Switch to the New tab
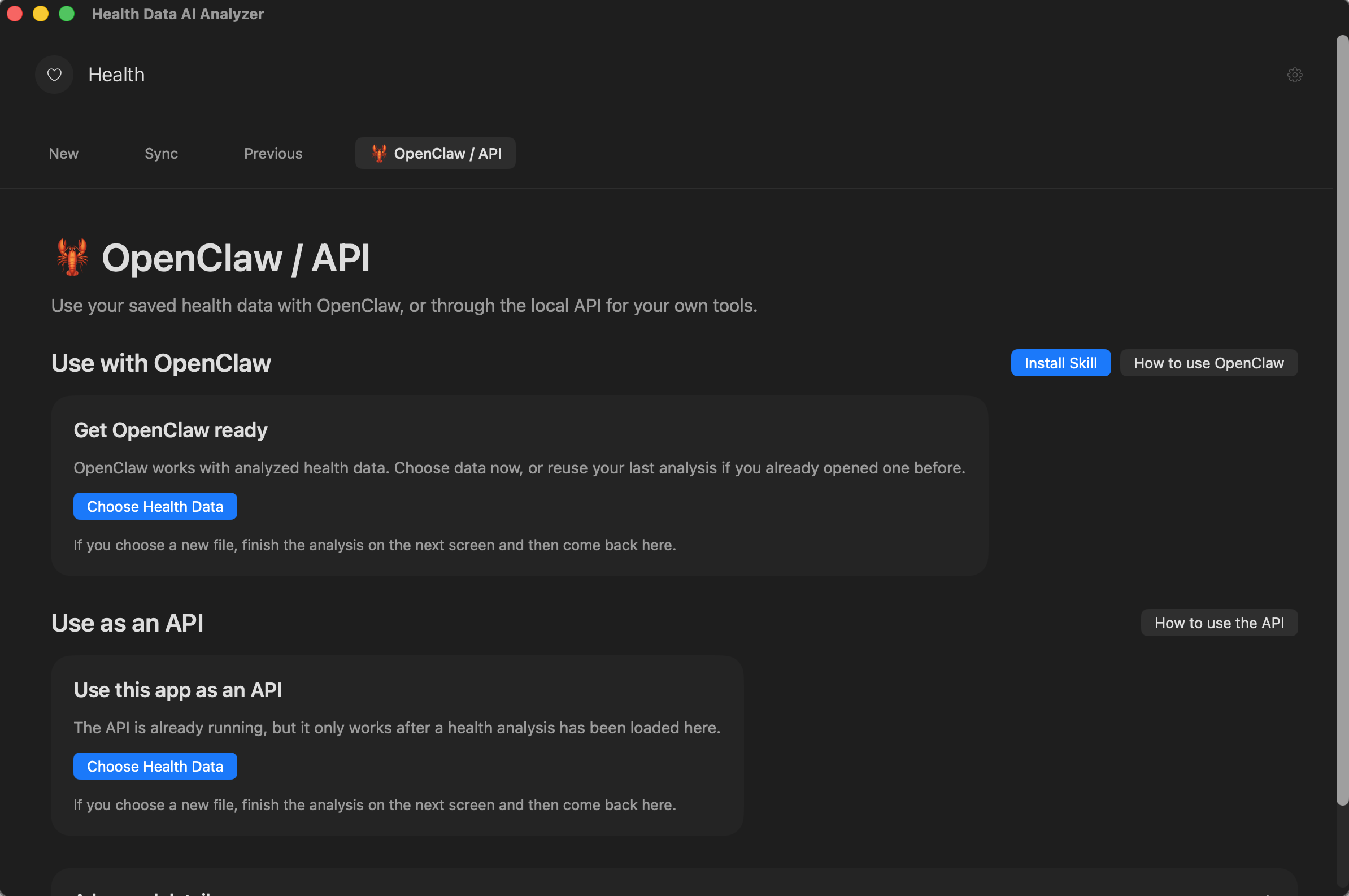Image resolution: width=1349 pixels, height=896 pixels. 63,153
